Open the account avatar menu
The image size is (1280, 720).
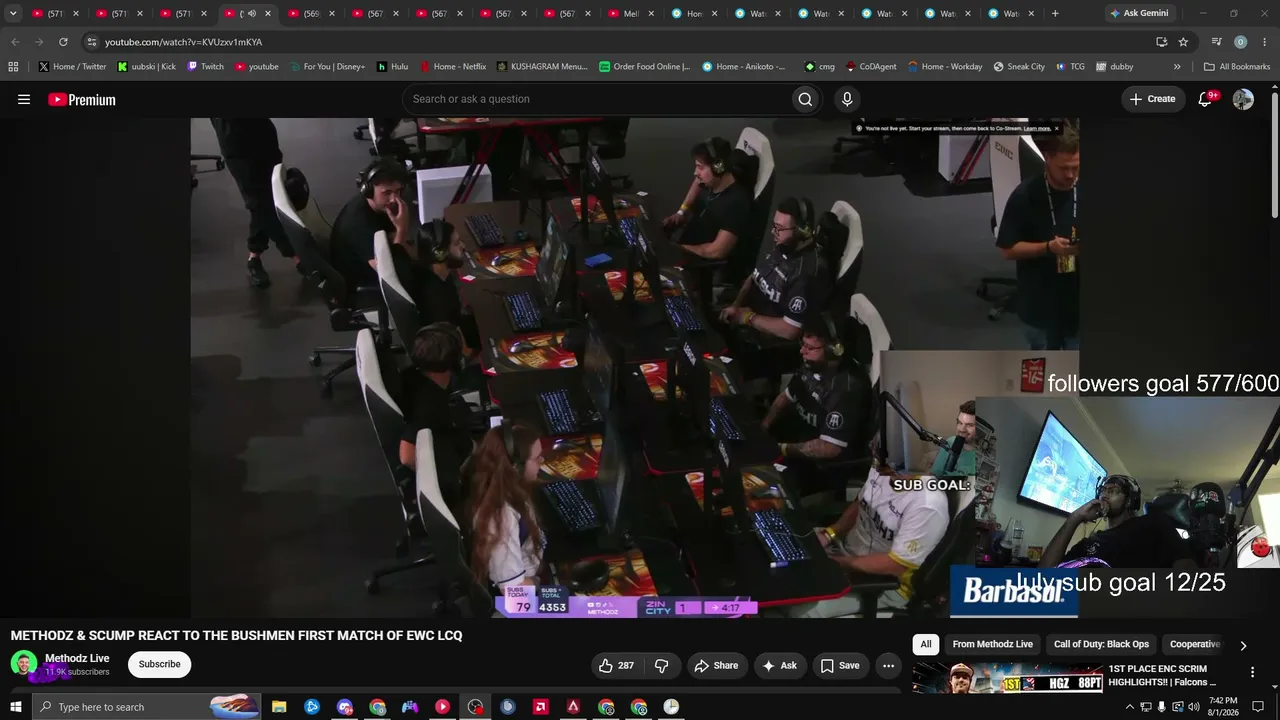[1243, 99]
